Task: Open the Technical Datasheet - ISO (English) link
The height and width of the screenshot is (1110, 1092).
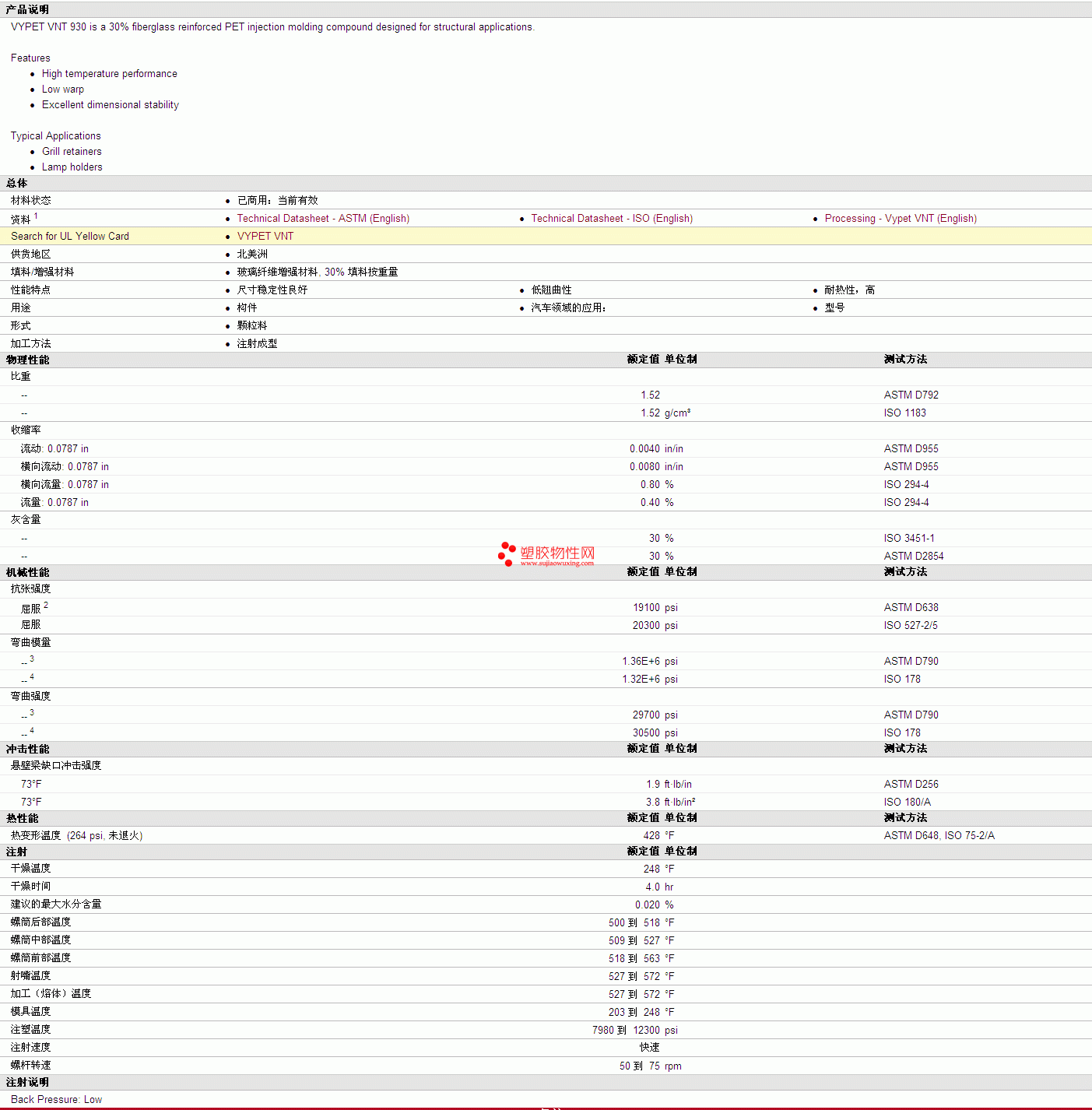Action: 612,219
